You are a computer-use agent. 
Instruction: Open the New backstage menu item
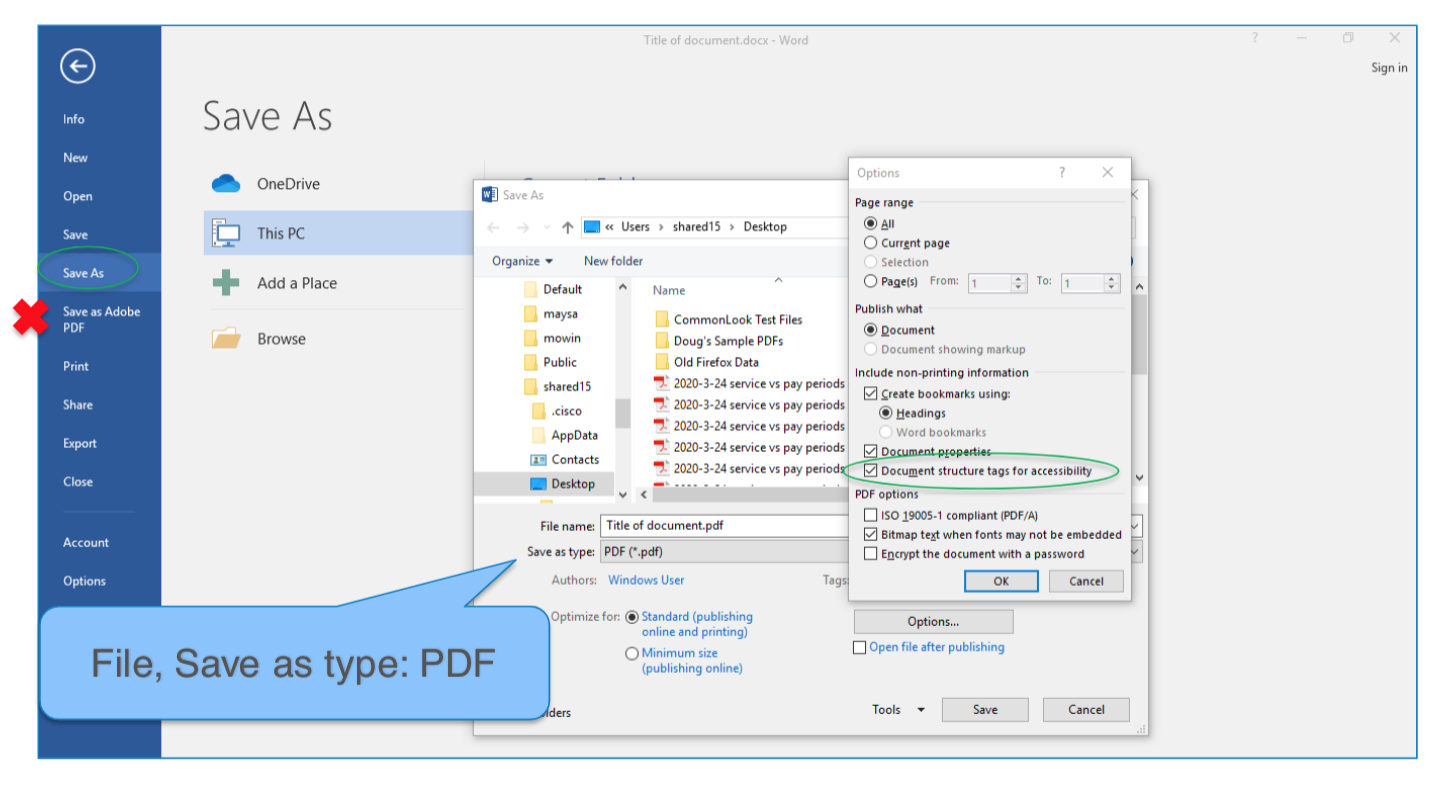coord(75,158)
